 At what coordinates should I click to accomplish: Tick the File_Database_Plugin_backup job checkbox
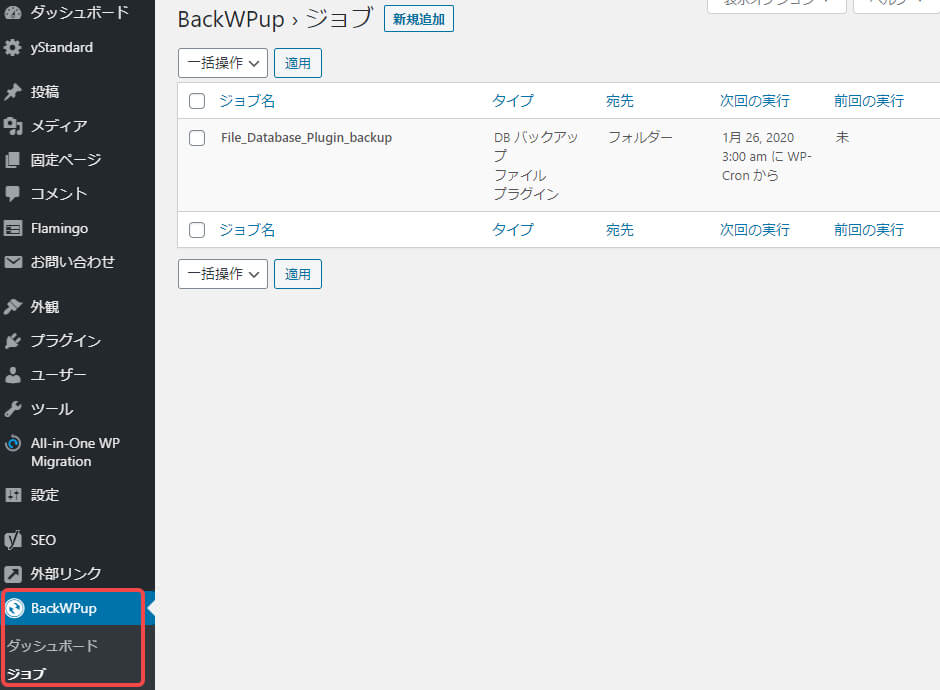coord(197,138)
